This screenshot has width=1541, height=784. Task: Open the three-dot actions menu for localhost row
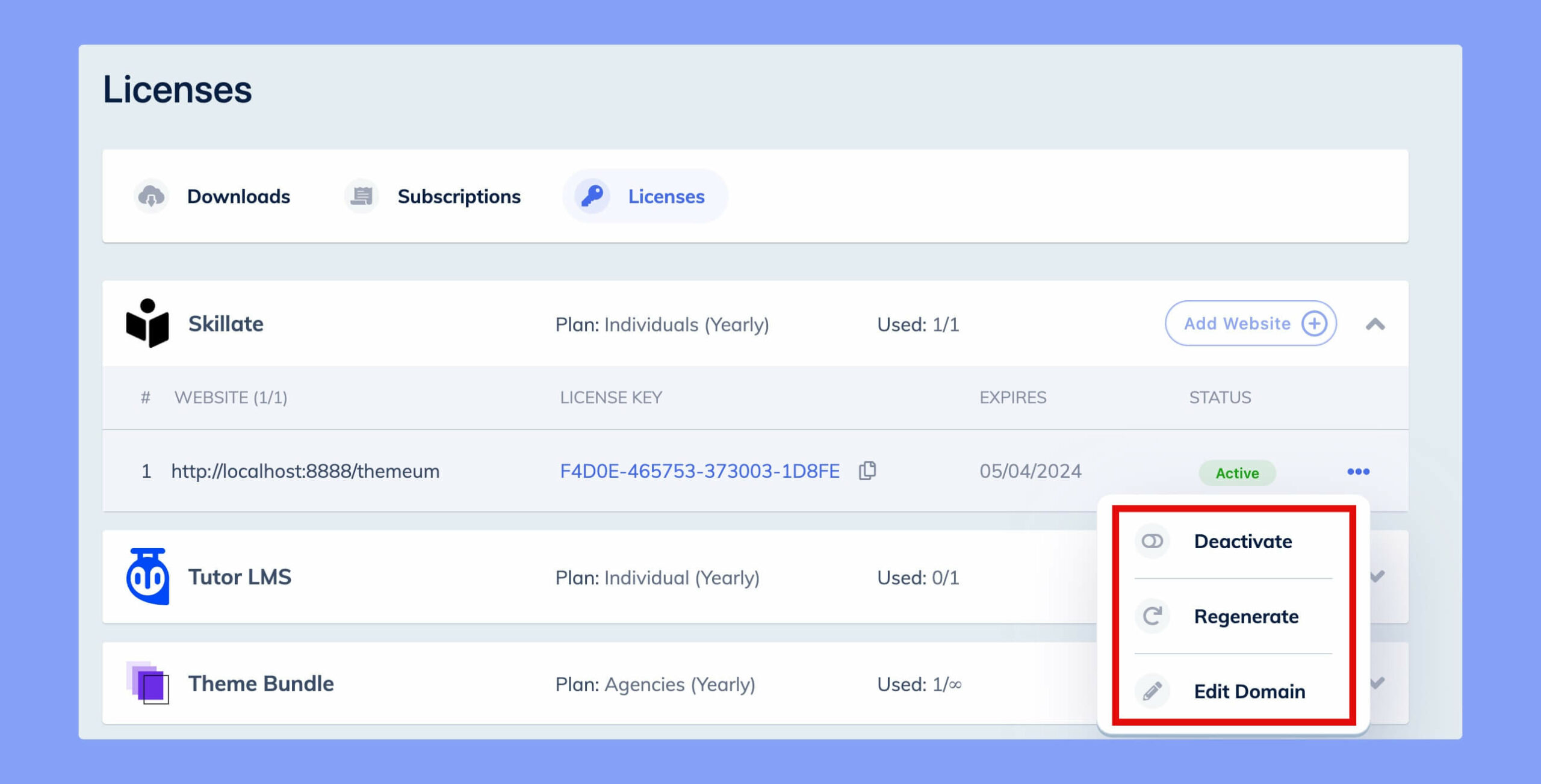coord(1358,472)
